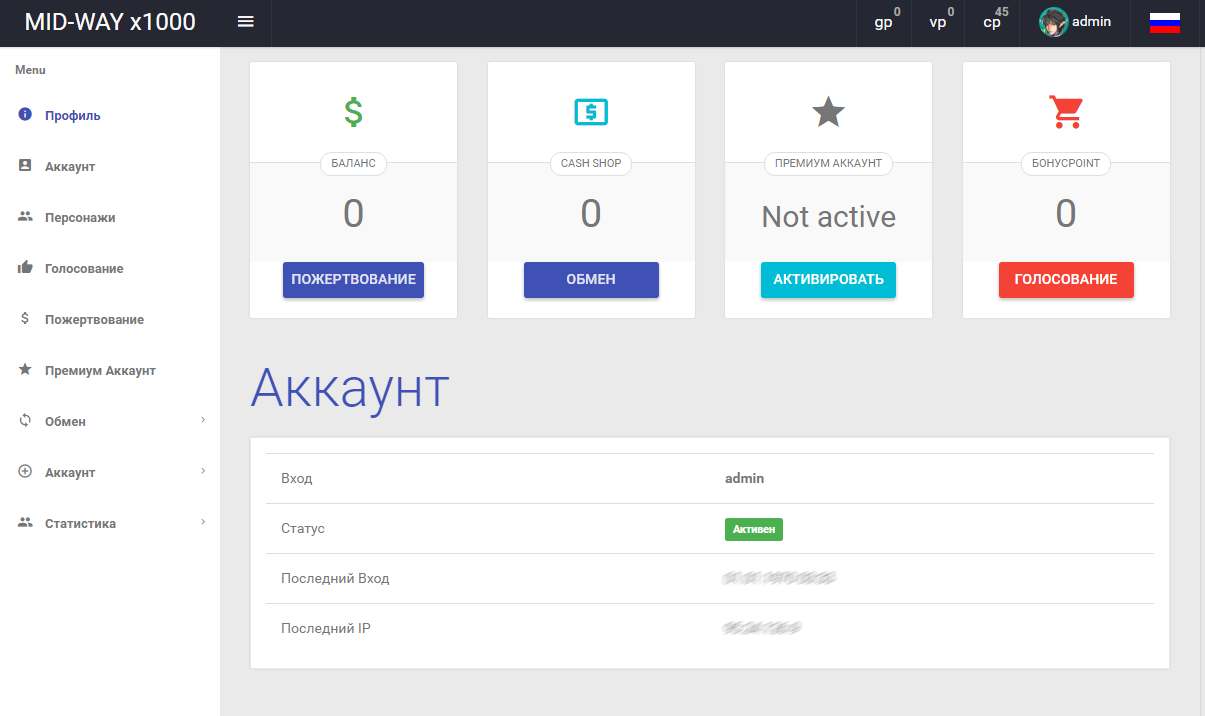This screenshot has width=1205, height=716.
Task: Expand the Статистика submenu arrow
Action: click(x=203, y=522)
